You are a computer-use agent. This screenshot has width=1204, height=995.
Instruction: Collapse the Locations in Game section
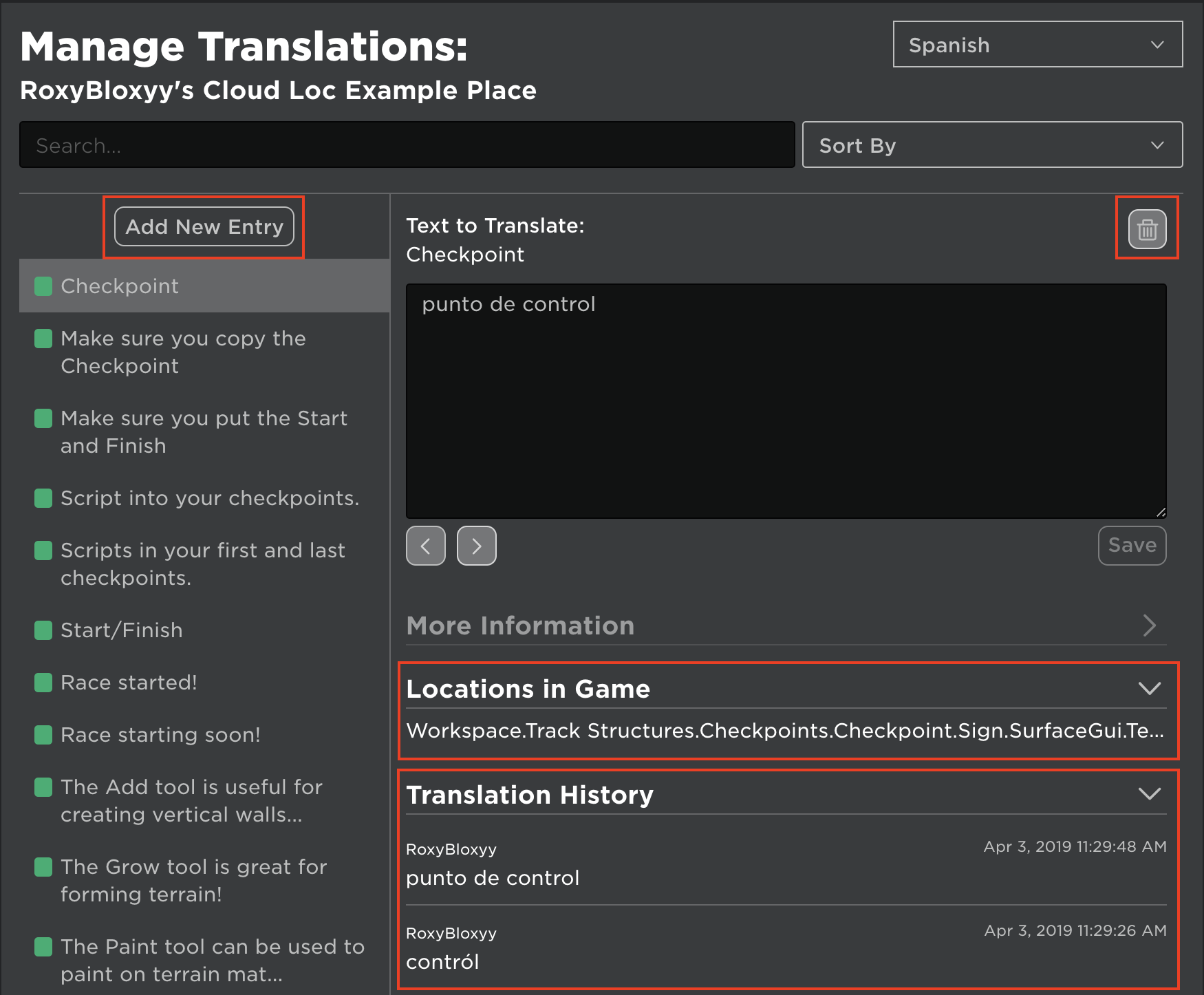[1149, 688]
